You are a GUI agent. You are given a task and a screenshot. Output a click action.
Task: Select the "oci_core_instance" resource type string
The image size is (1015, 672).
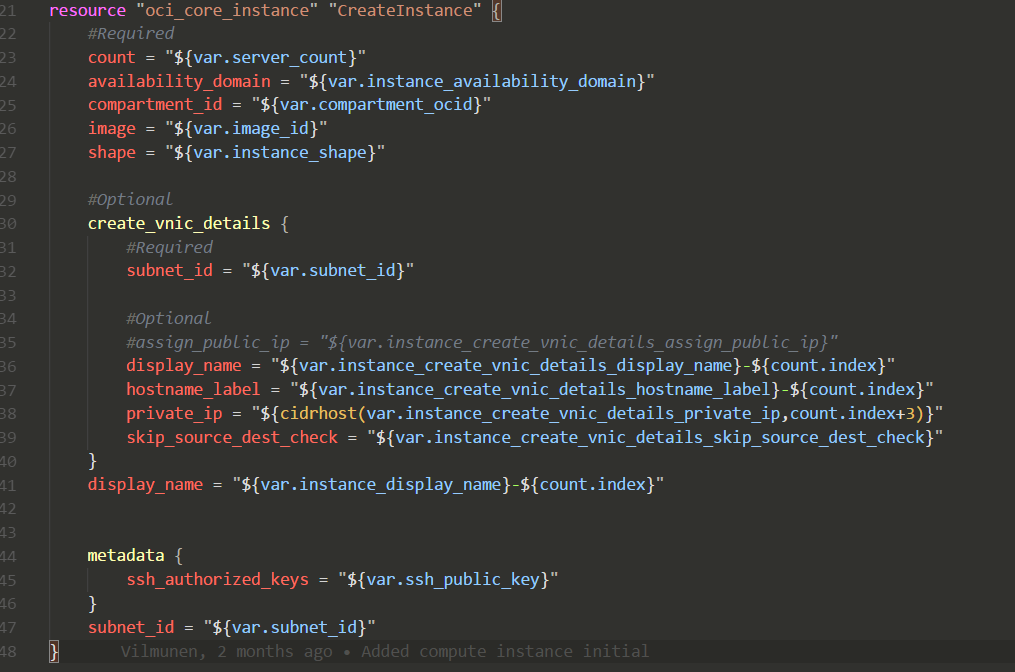(x=227, y=10)
